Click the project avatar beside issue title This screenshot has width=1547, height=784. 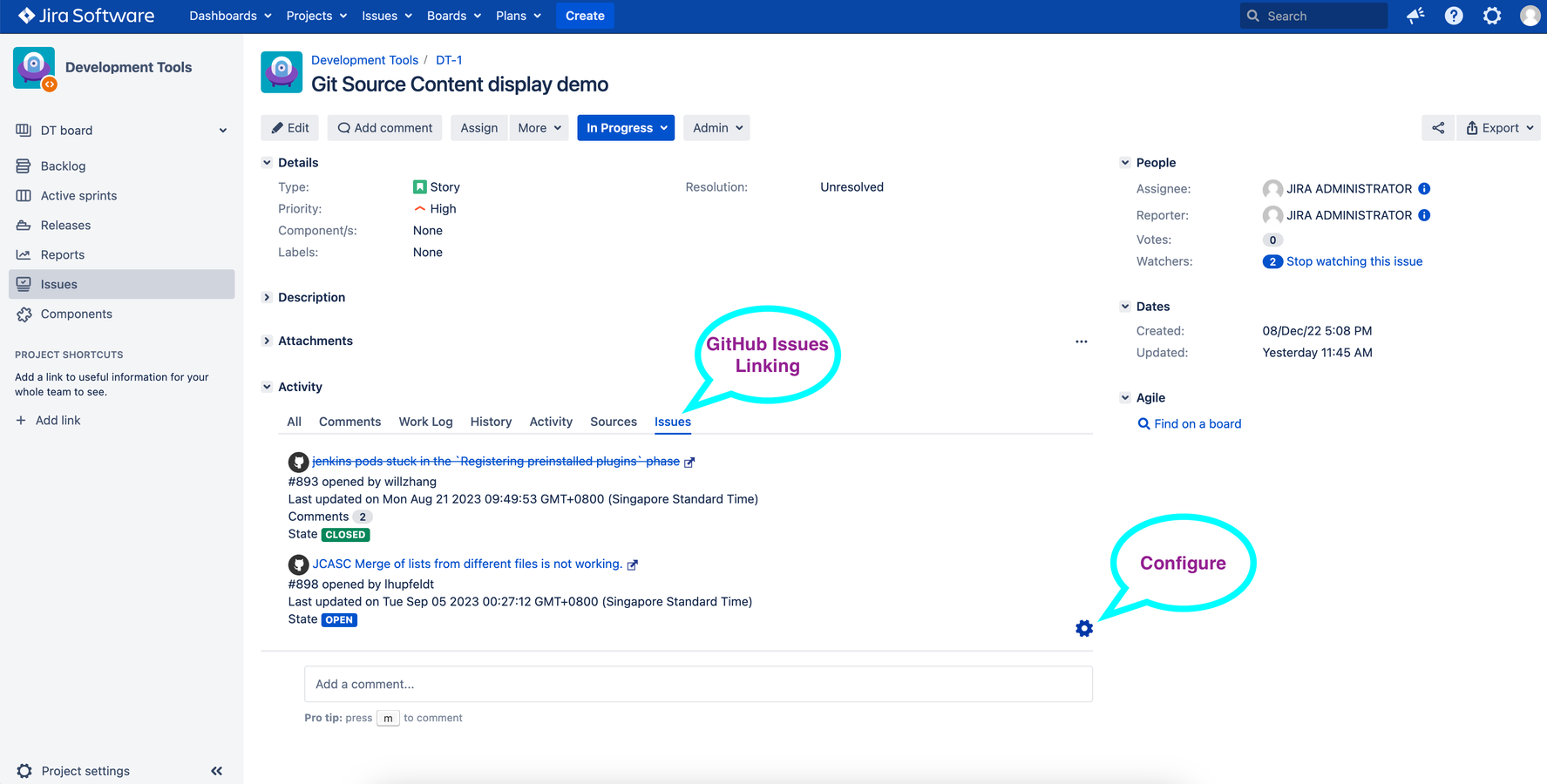click(x=282, y=72)
